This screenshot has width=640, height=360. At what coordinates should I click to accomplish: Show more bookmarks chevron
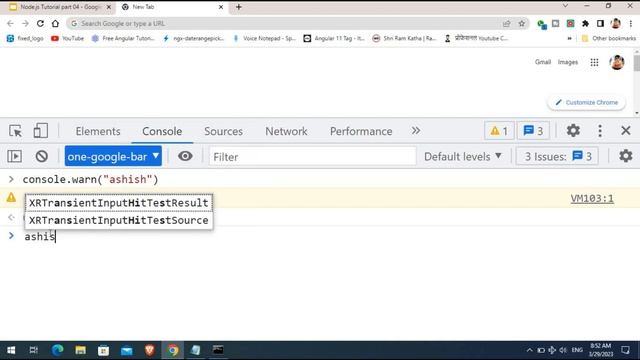point(569,38)
